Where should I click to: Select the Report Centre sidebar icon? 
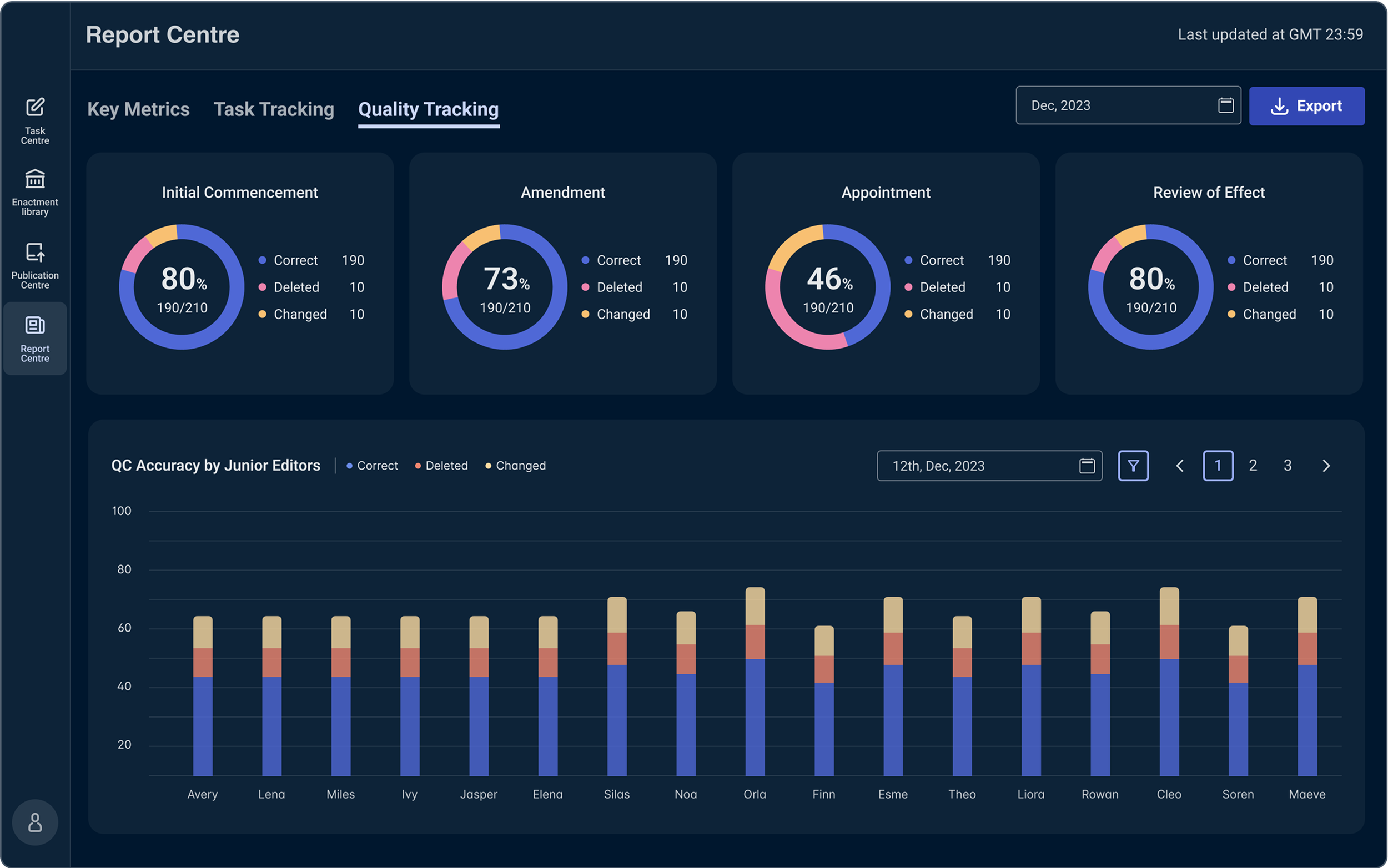(x=35, y=338)
